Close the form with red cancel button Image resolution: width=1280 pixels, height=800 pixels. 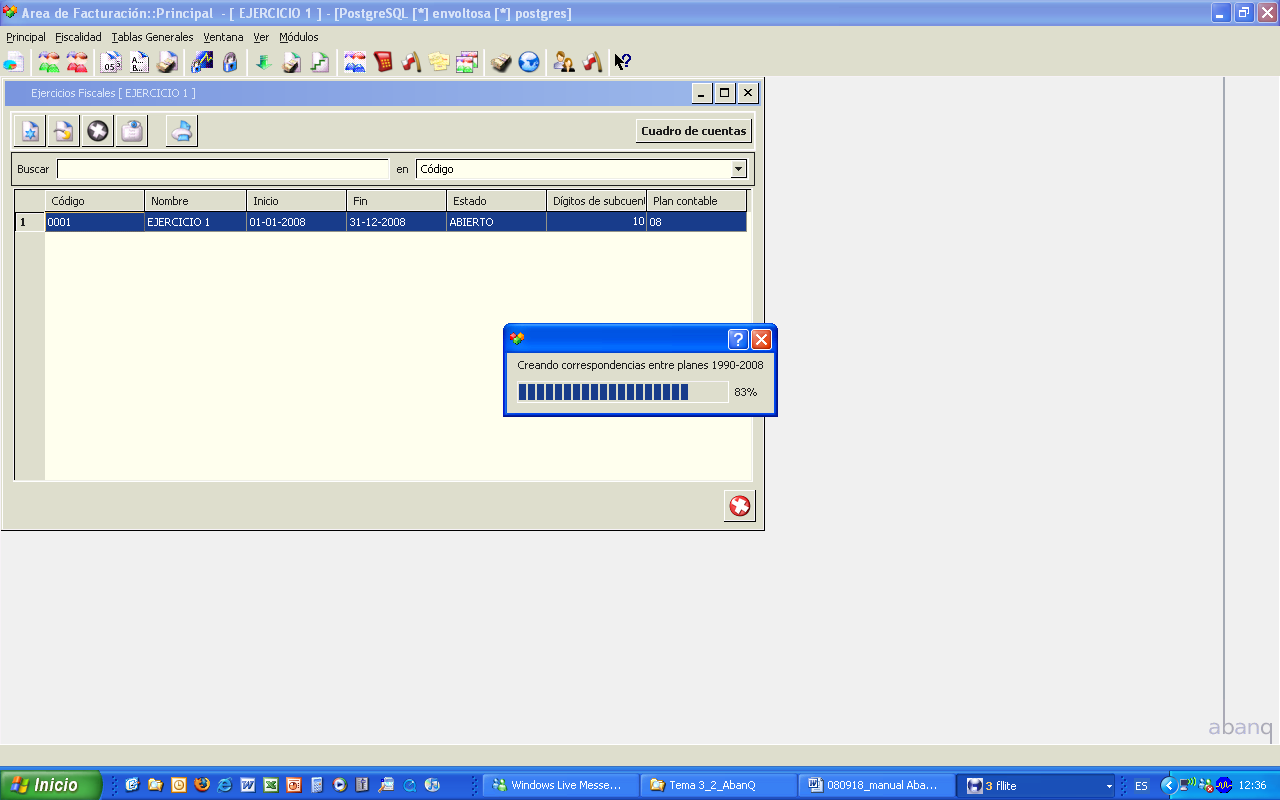pos(740,506)
